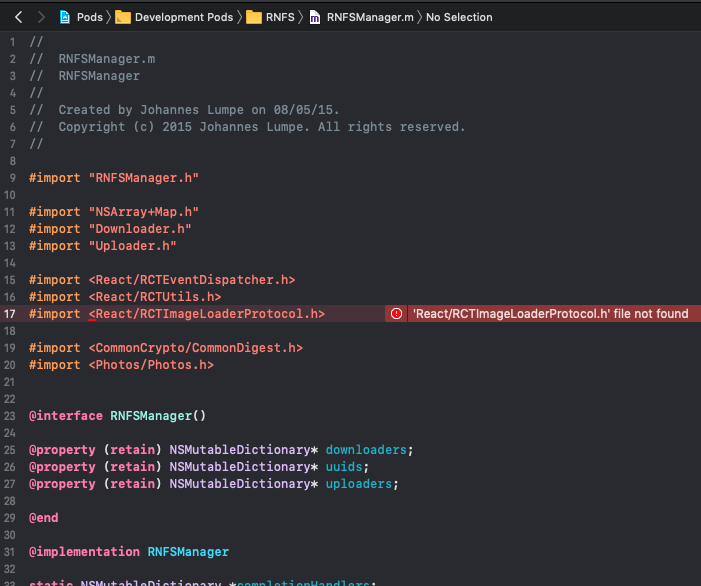
Task: Click the RNFSManager.m file icon
Action: (315, 17)
